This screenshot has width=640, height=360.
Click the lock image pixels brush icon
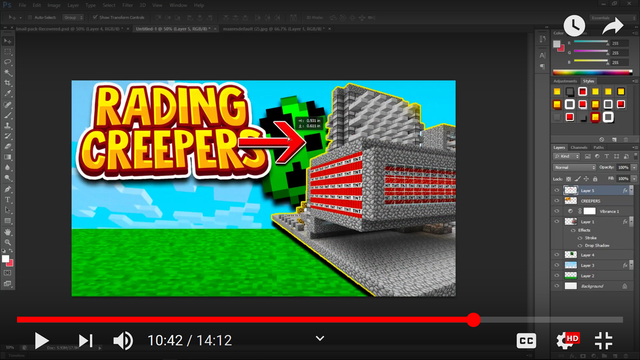(578, 179)
